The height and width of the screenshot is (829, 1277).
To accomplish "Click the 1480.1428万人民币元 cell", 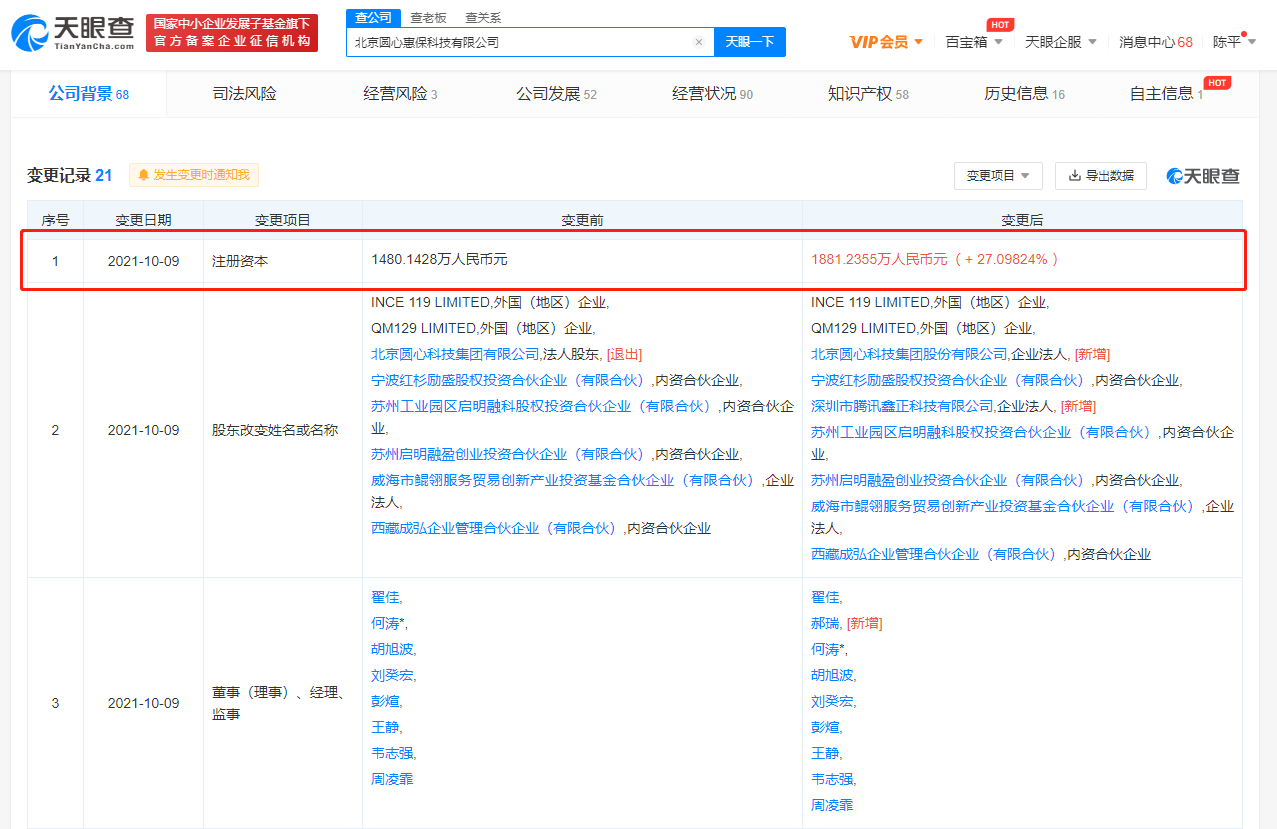I will click(x=582, y=260).
